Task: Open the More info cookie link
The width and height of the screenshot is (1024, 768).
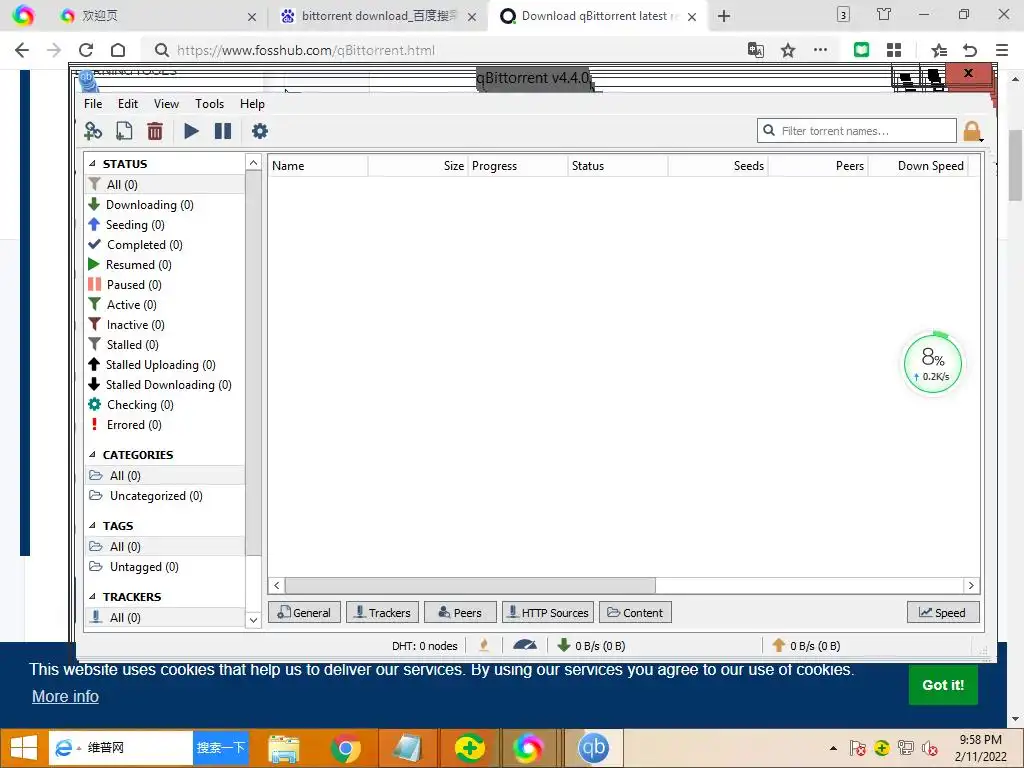Action: click(65, 696)
